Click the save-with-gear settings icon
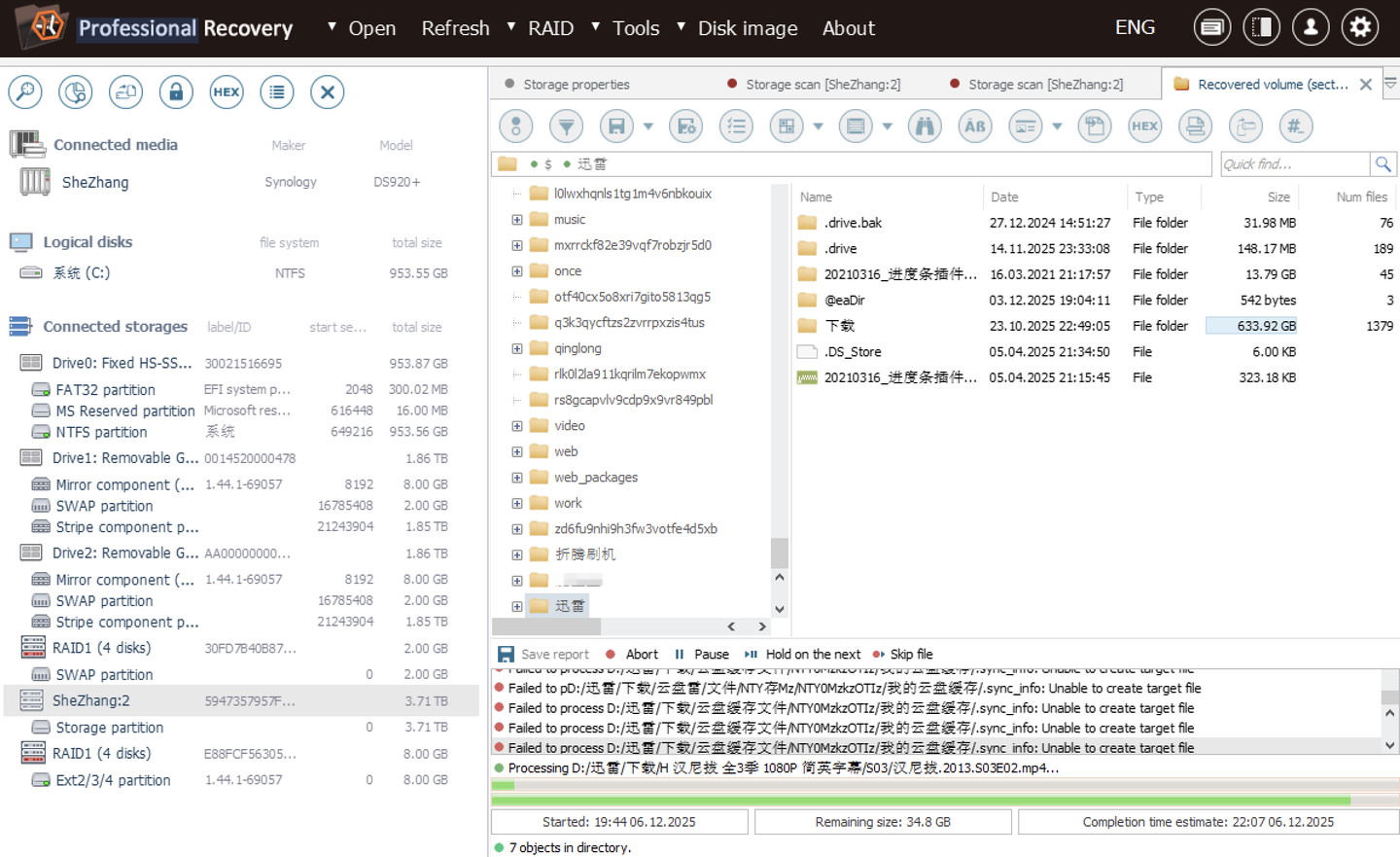This screenshot has height=857, width=1400. 685,125
